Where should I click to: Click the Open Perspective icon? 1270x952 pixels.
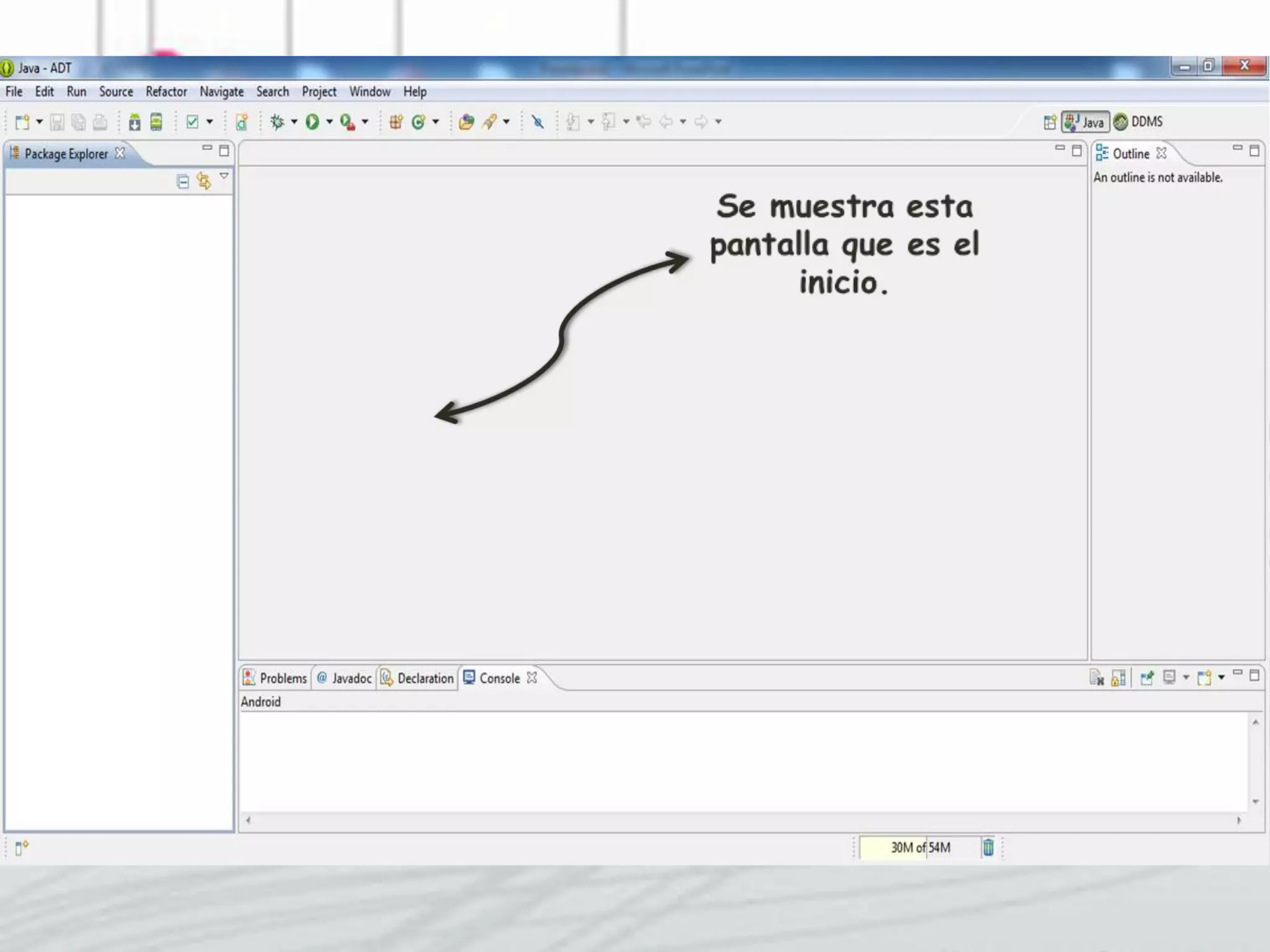pyautogui.click(x=1049, y=122)
